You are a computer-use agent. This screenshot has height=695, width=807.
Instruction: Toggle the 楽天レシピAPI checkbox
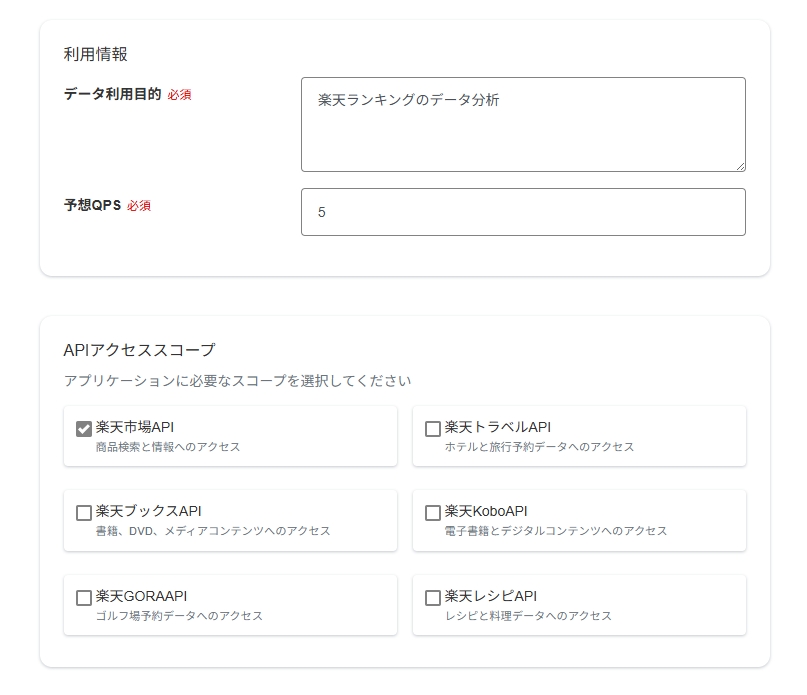433,597
